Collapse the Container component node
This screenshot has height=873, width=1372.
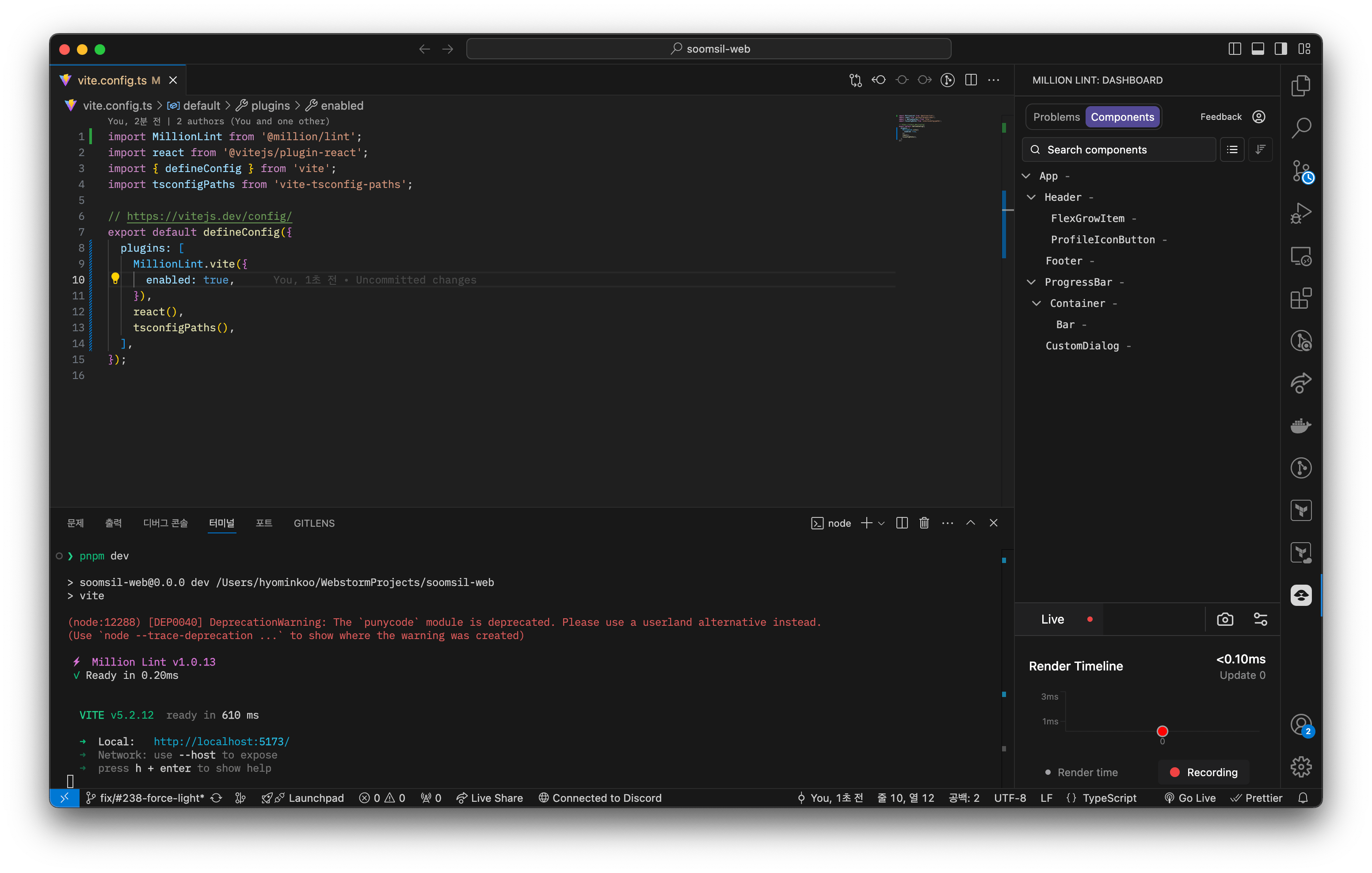[1037, 303]
